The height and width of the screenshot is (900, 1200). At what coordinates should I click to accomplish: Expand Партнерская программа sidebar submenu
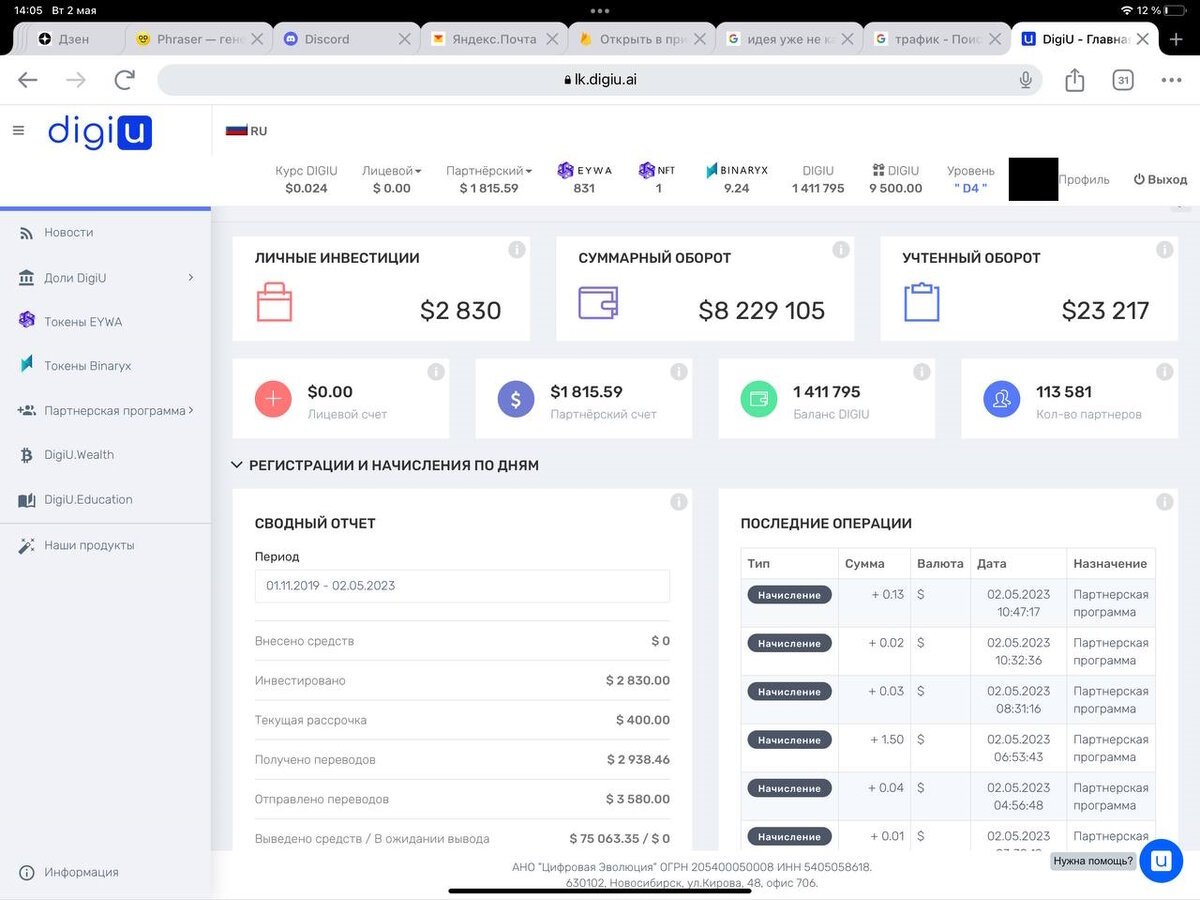coord(190,410)
